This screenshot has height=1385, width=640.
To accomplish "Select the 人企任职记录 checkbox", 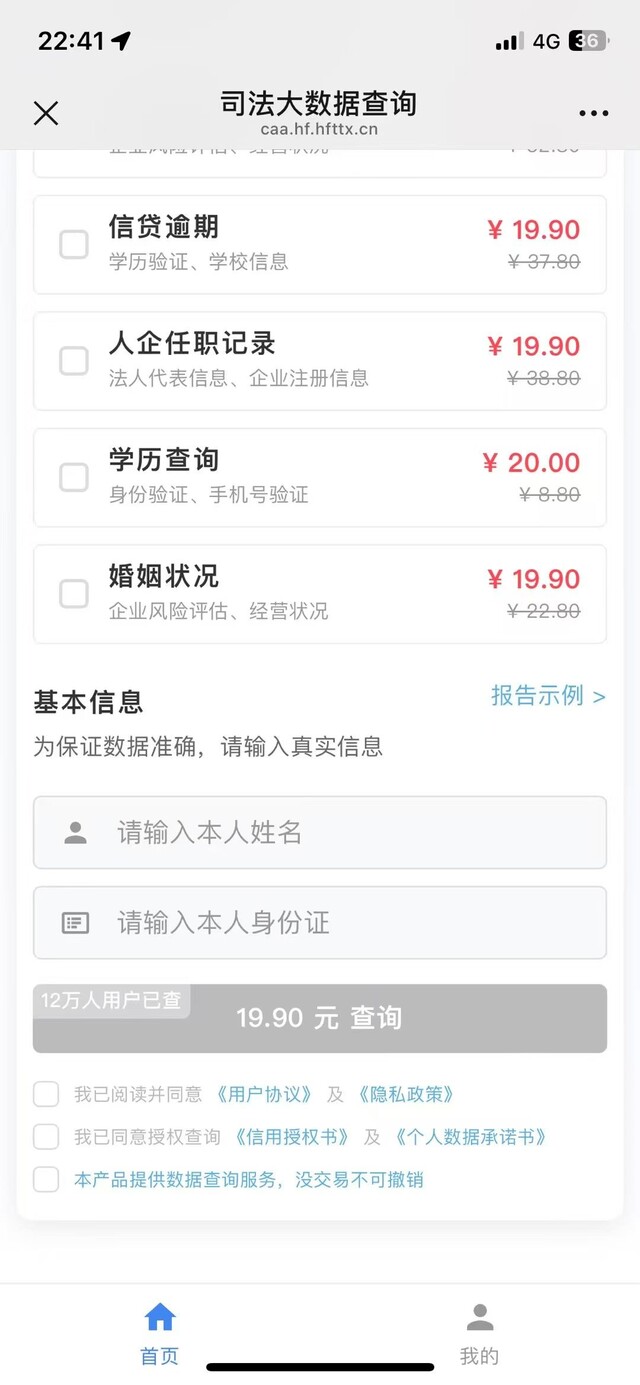I will coord(74,361).
